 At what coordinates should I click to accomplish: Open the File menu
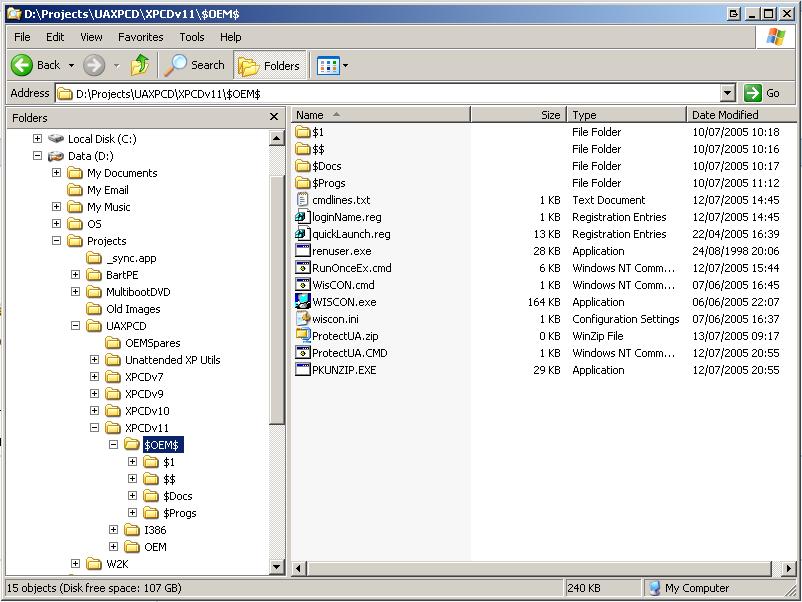click(22, 37)
